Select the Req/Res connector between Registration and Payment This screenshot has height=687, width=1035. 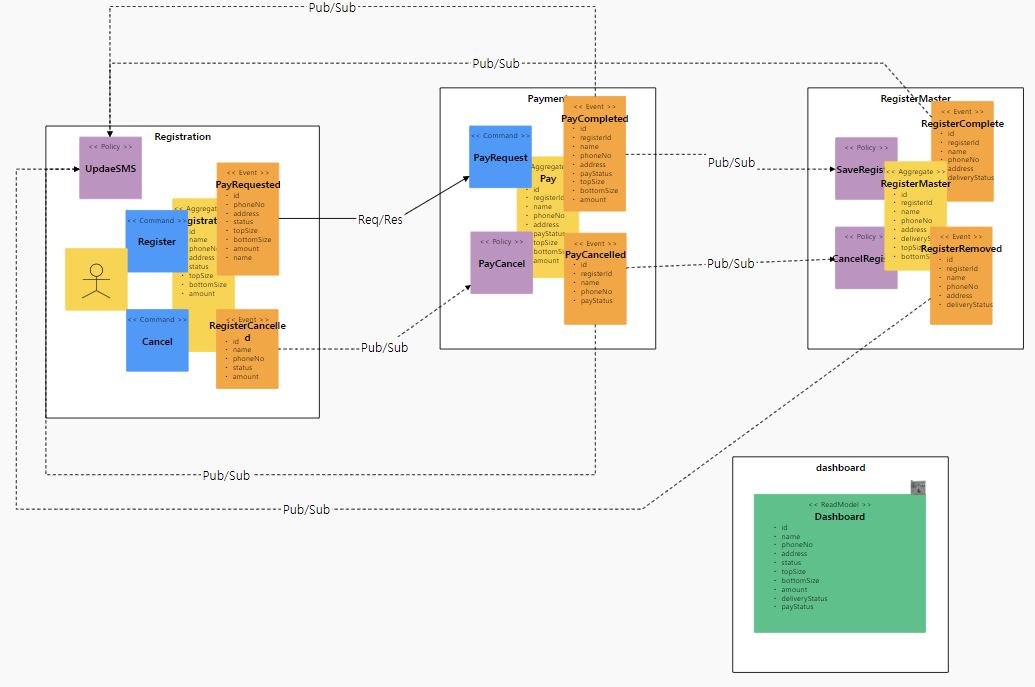click(x=380, y=218)
